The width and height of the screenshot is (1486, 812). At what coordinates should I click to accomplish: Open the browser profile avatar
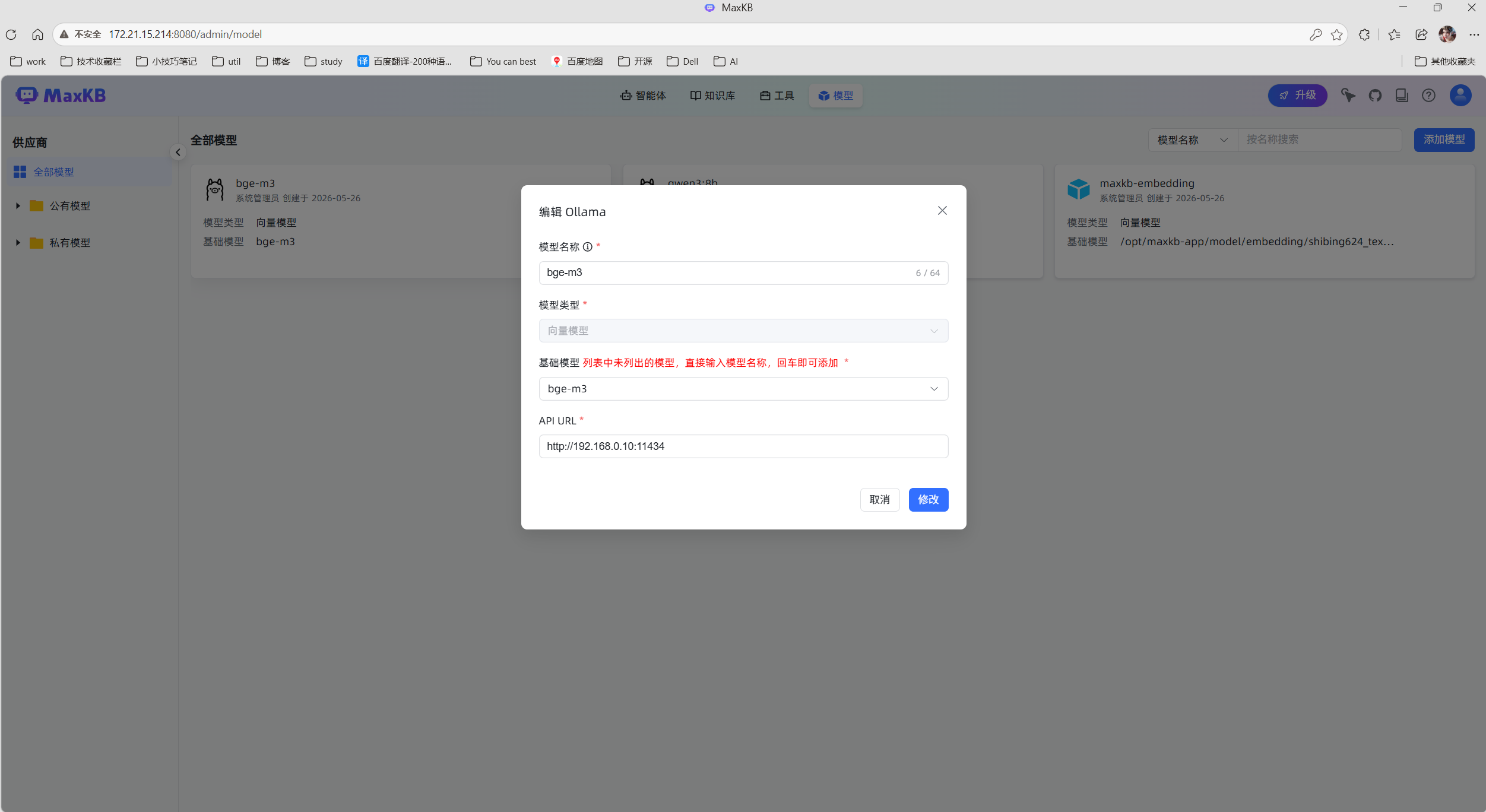coord(1447,34)
